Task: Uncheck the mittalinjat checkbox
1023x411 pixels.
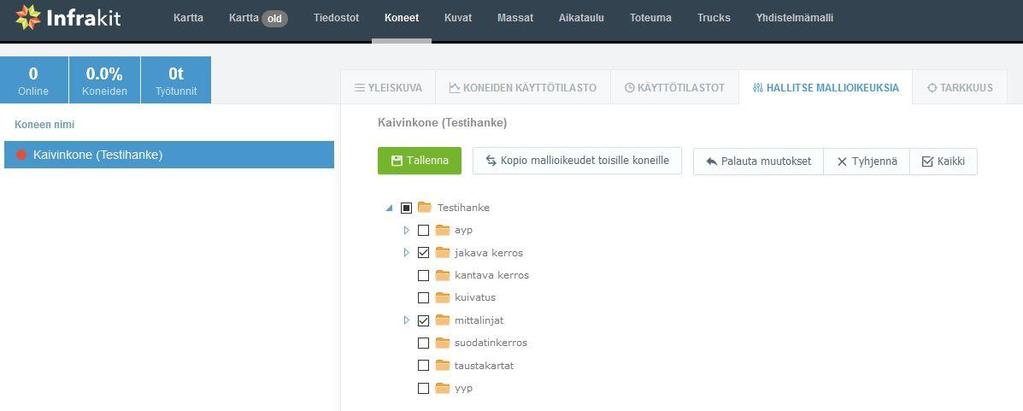Action: (423, 320)
